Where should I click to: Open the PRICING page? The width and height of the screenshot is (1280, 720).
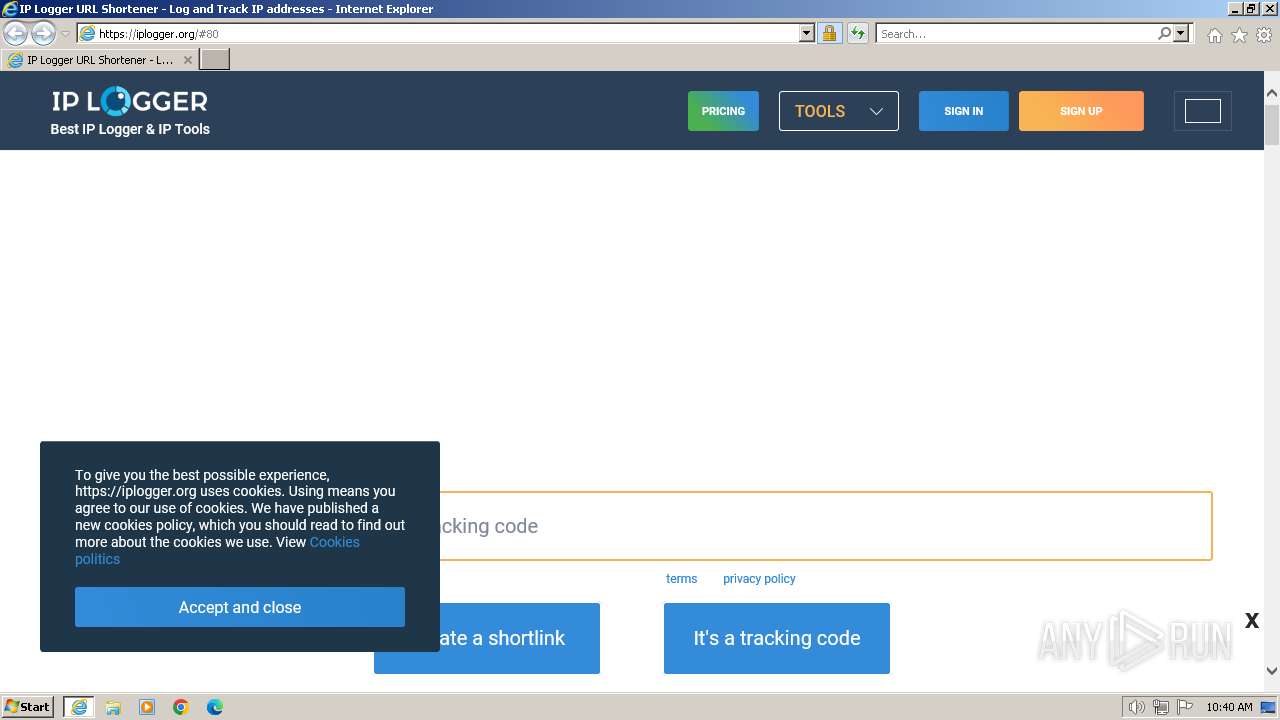point(723,111)
